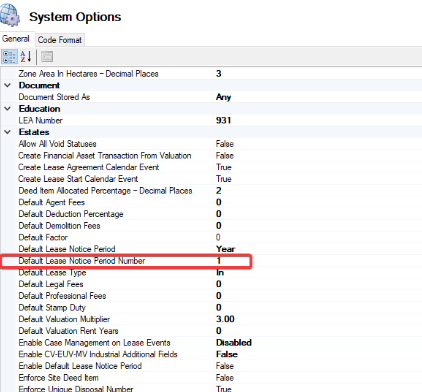Select the Default Legal Fees property
The image size is (422, 392).
(x=51, y=284)
